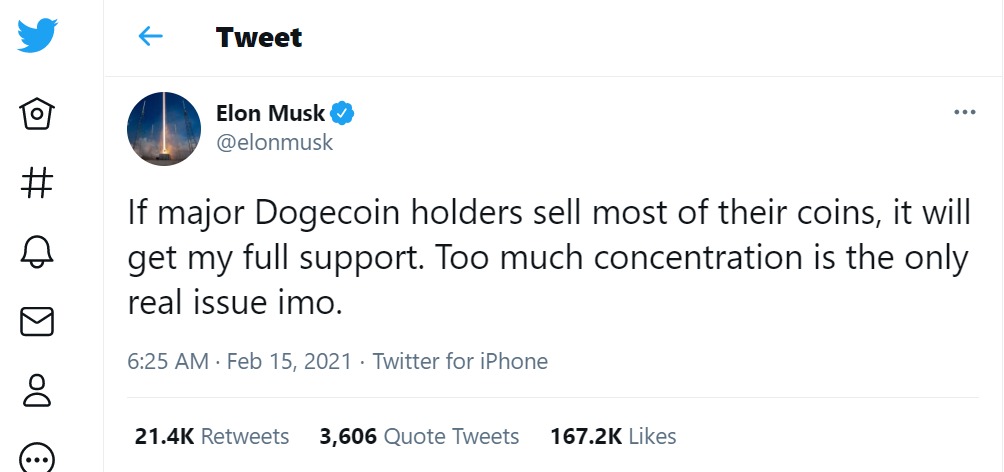Click the Tweet page heading

[x=258, y=38]
